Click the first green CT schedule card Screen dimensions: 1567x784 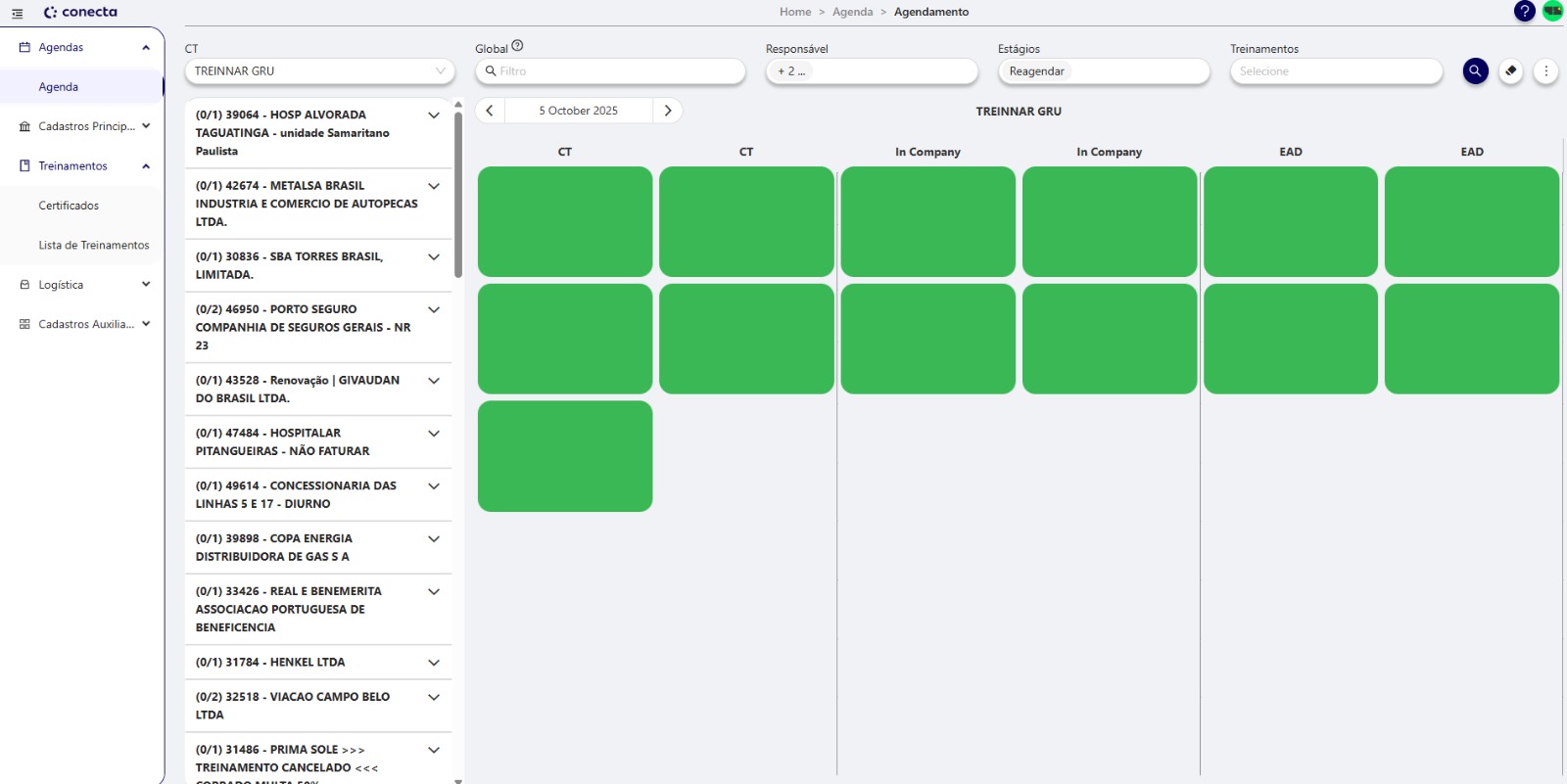point(565,221)
